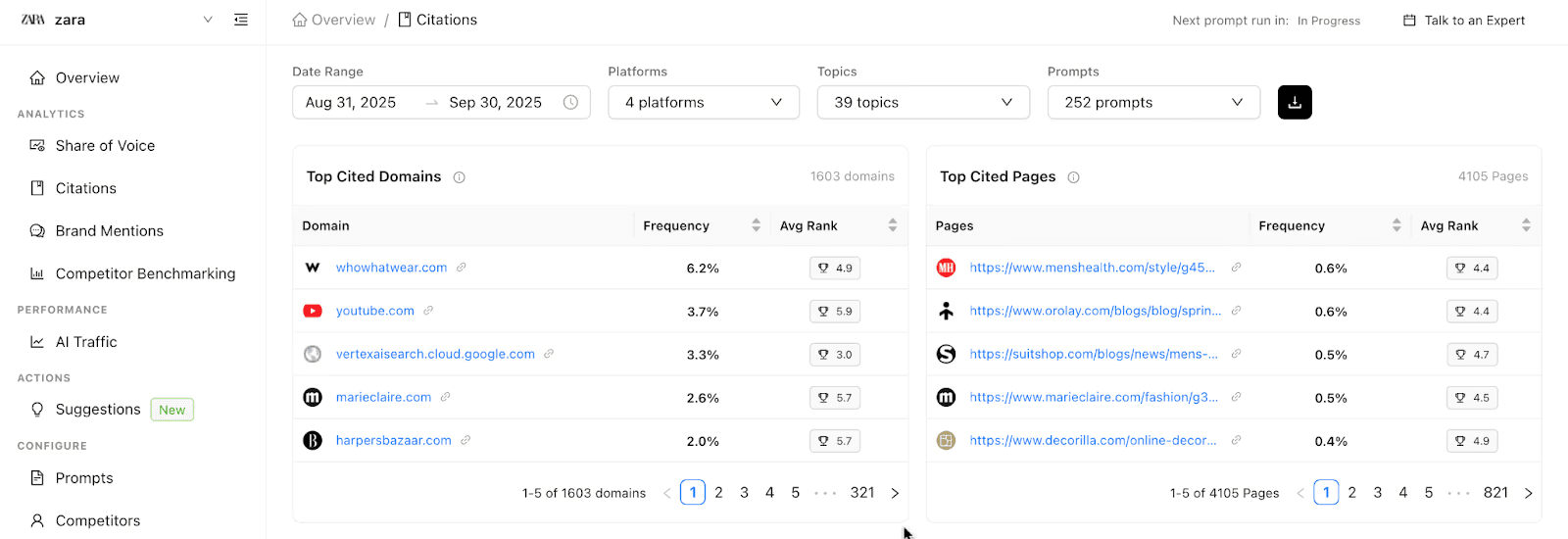Open Suggestions in Actions section
The height and width of the screenshot is (539, 1568).
coord(98,409)
